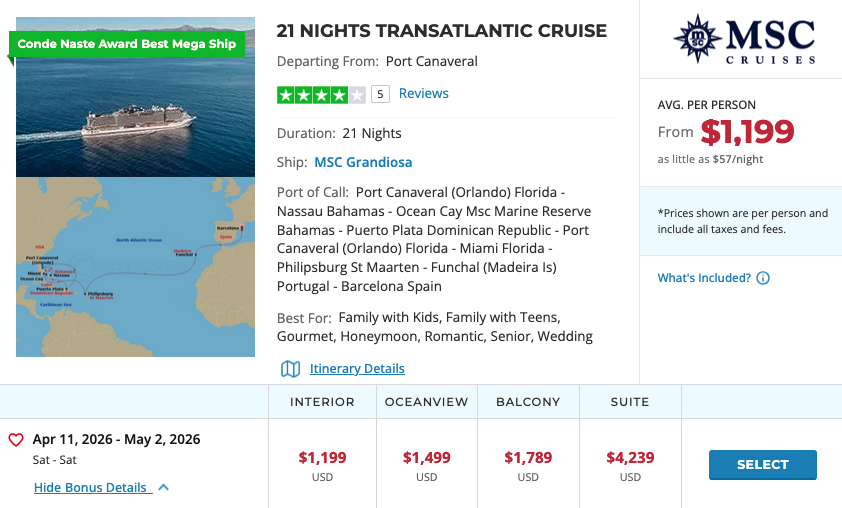Viewport: 842px width, 508px height.
Task: Open the MSC Grandiosa ship link
Action: (363, 162)
